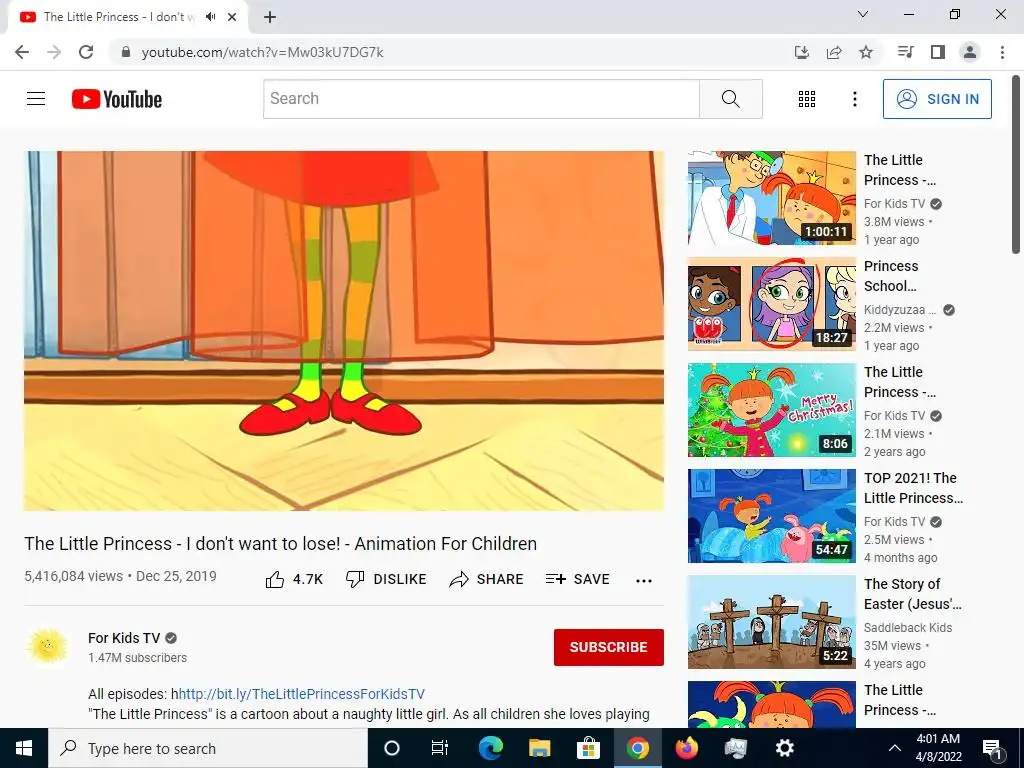Toggle Chrome side panel

(938, 52)
